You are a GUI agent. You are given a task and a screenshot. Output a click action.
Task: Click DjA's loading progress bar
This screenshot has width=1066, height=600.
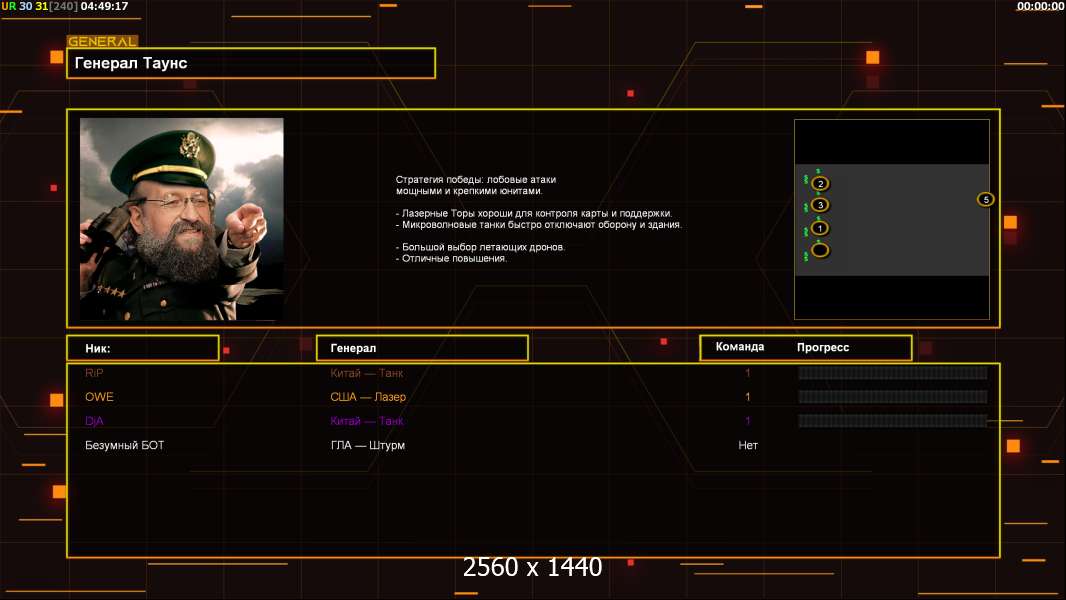(893, 421)
